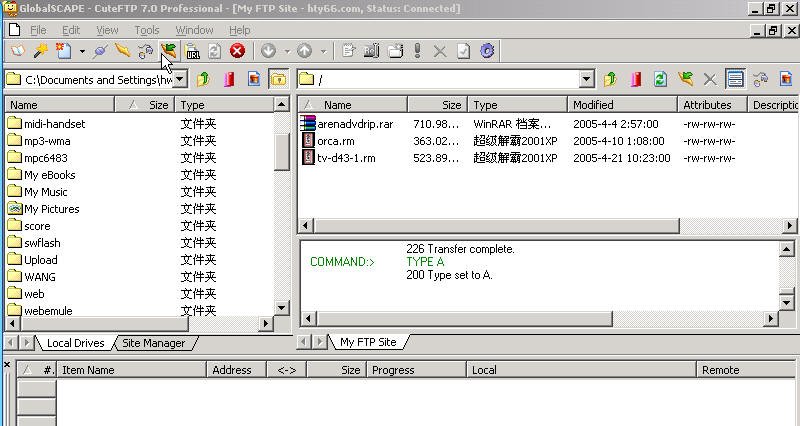800x426 pixels.
Task: Click remote list horizontal scroll right arrow
Action: point(789,225)
